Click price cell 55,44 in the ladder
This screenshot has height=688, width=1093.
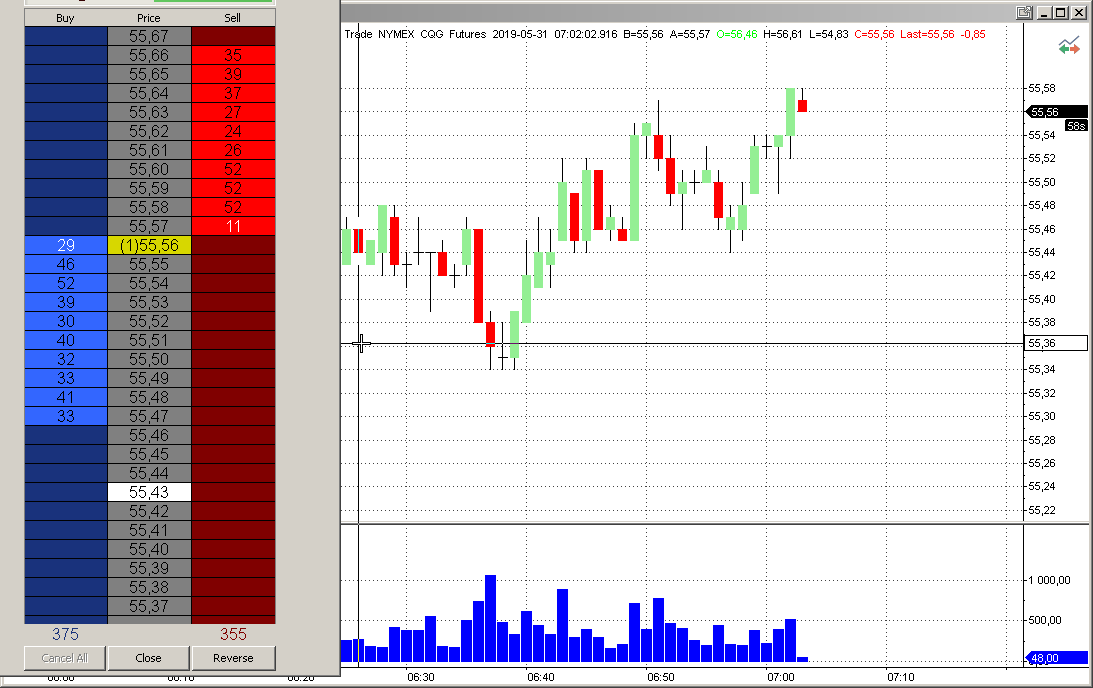tap(149, 473)
